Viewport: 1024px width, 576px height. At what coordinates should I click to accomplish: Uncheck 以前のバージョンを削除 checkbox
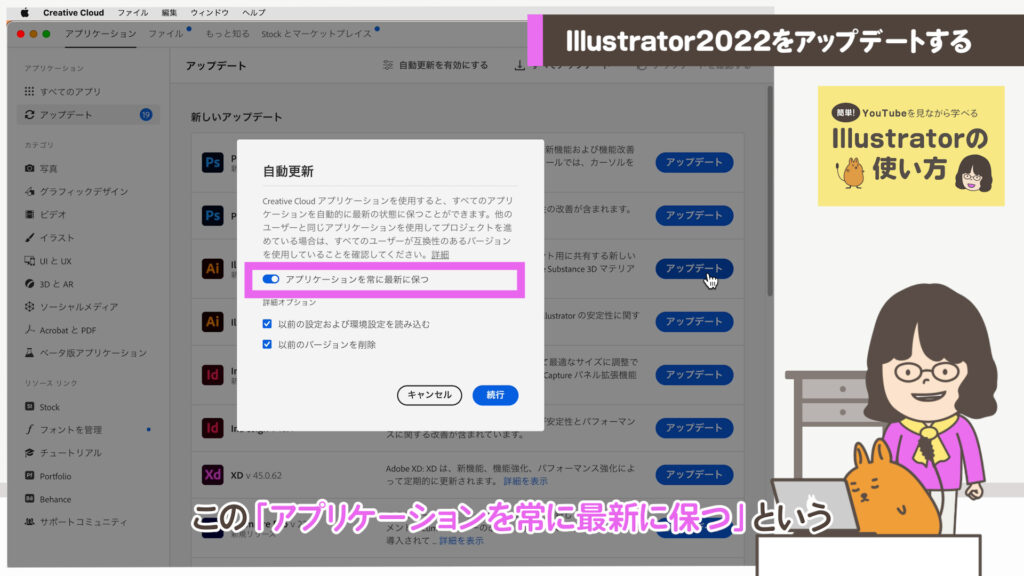click(x=267, y=344)
